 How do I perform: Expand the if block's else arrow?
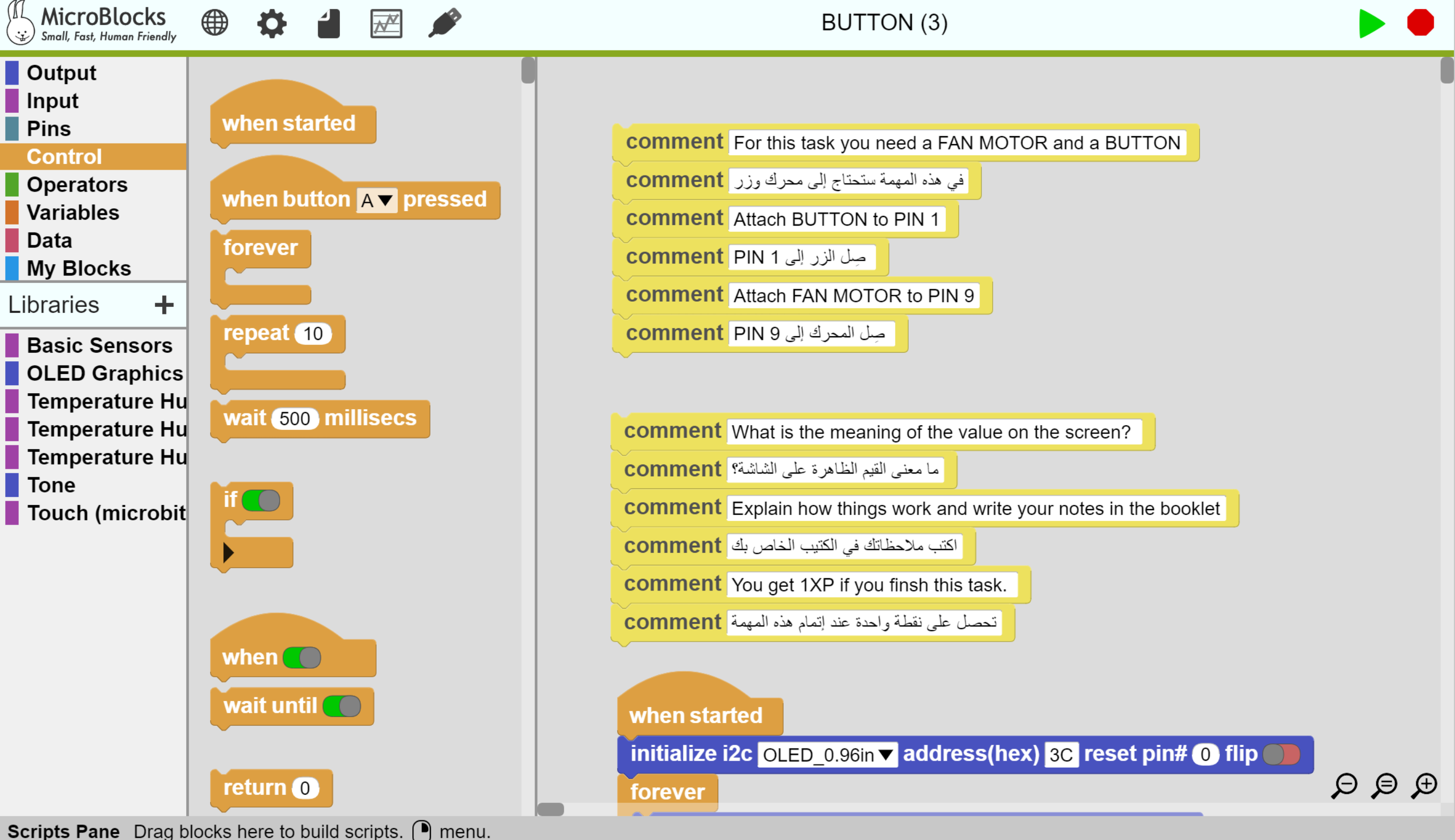click(228, 553)
